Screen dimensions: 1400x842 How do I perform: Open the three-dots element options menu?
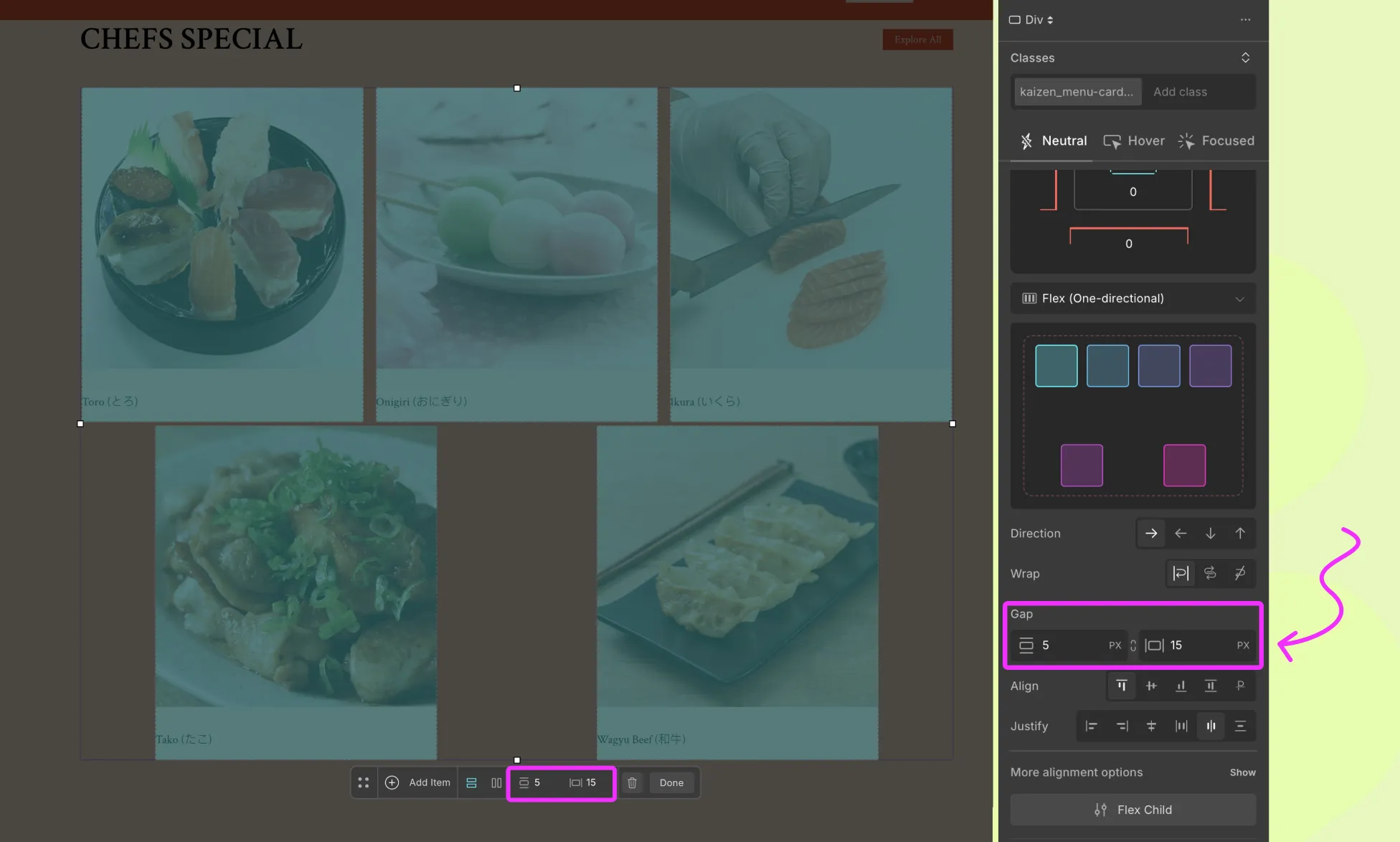(x=1245, y=19)
